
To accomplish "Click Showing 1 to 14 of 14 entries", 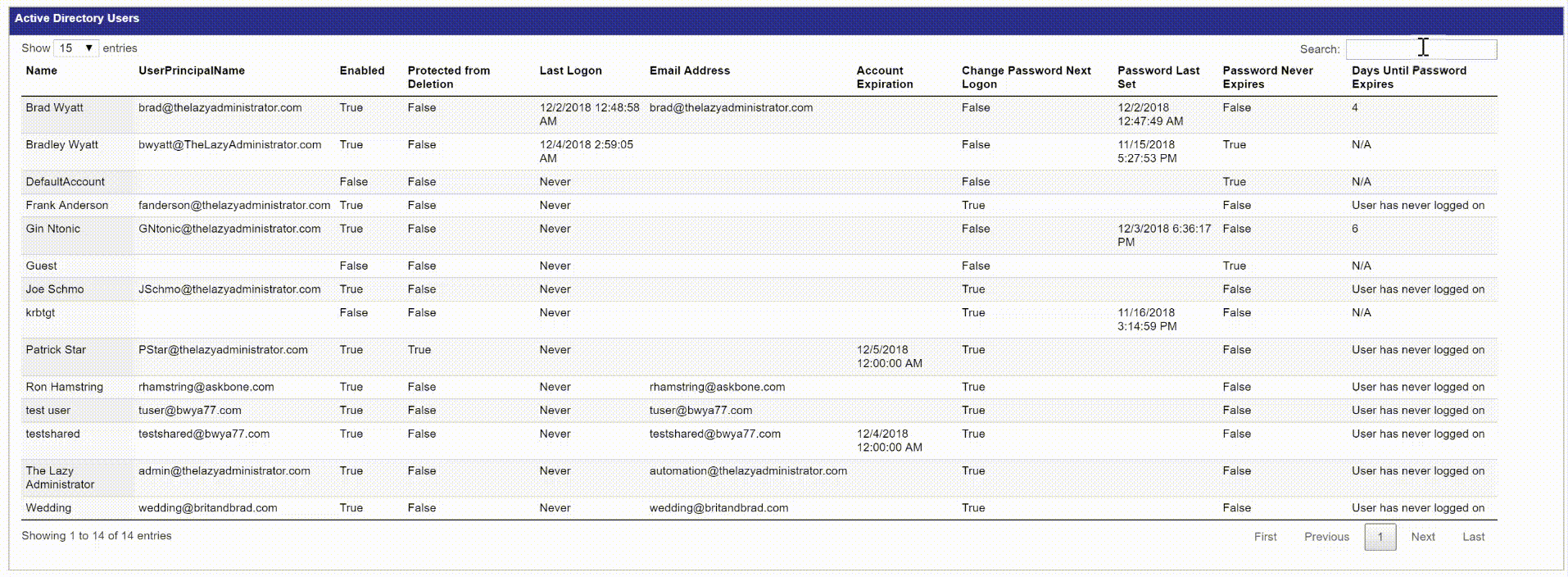I will click(97, 536).
